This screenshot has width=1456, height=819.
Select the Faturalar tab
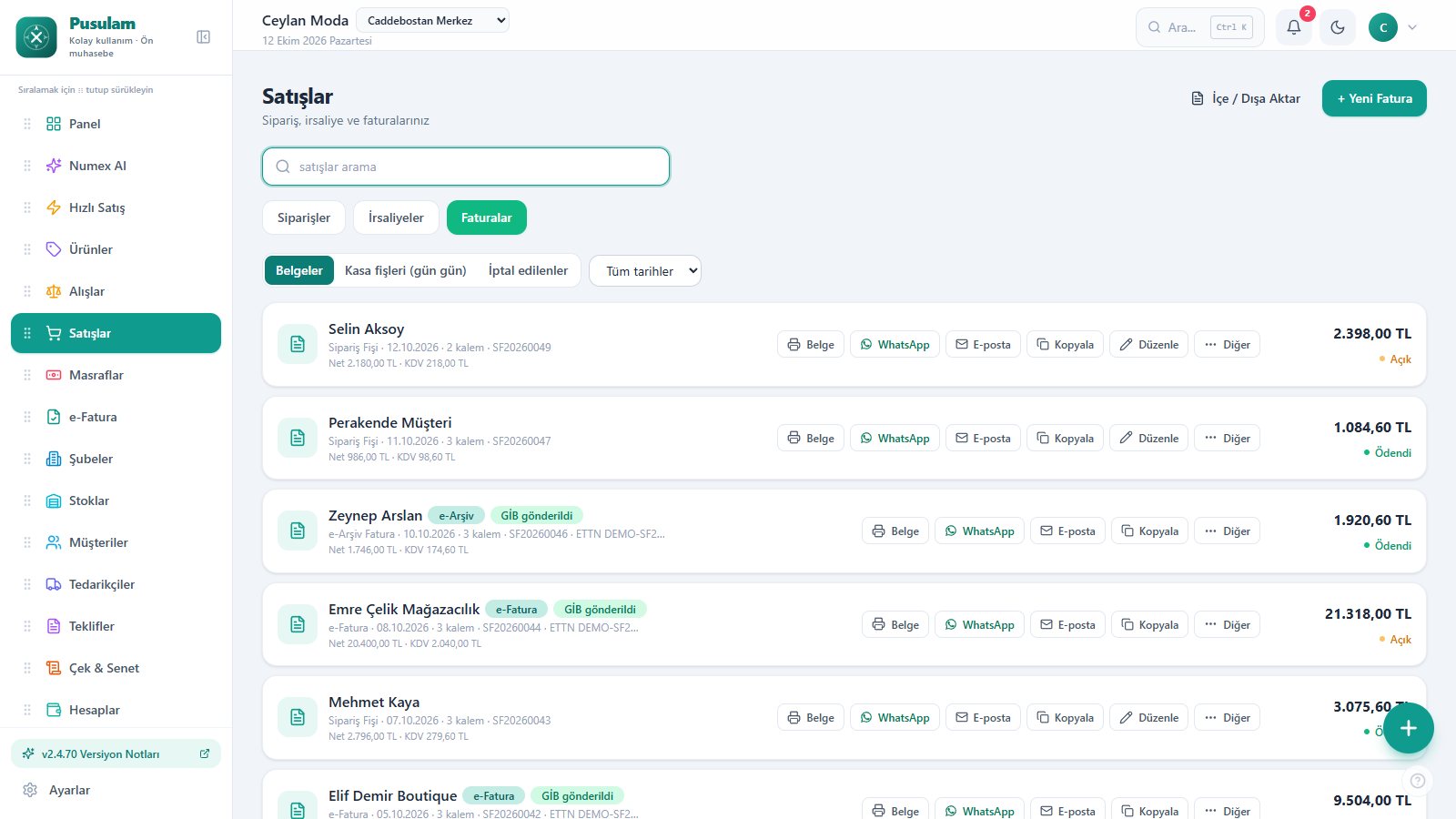coord(486,217)
